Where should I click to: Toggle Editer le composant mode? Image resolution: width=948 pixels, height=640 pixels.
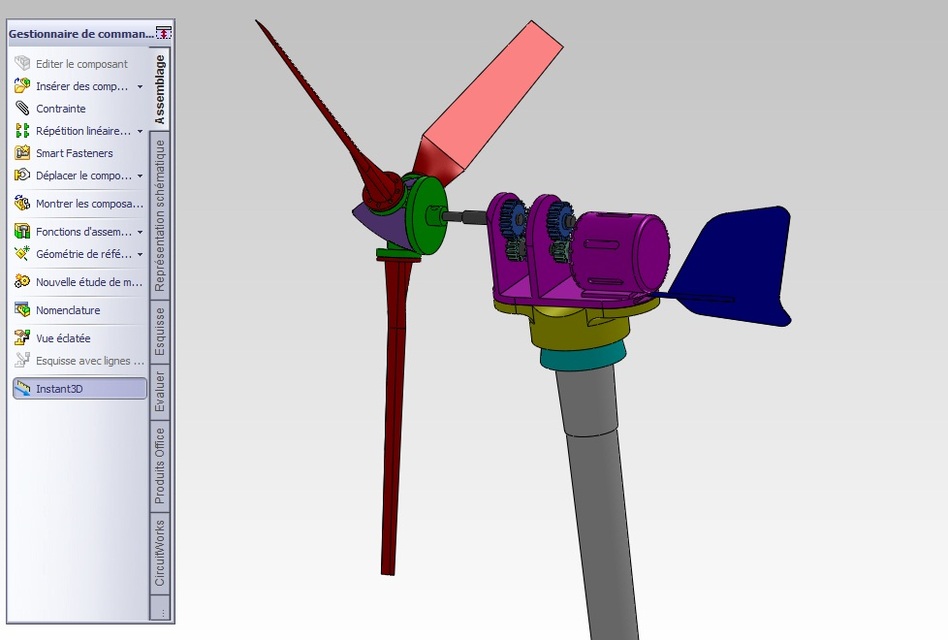pyautogui.click(x=72, y=63)
